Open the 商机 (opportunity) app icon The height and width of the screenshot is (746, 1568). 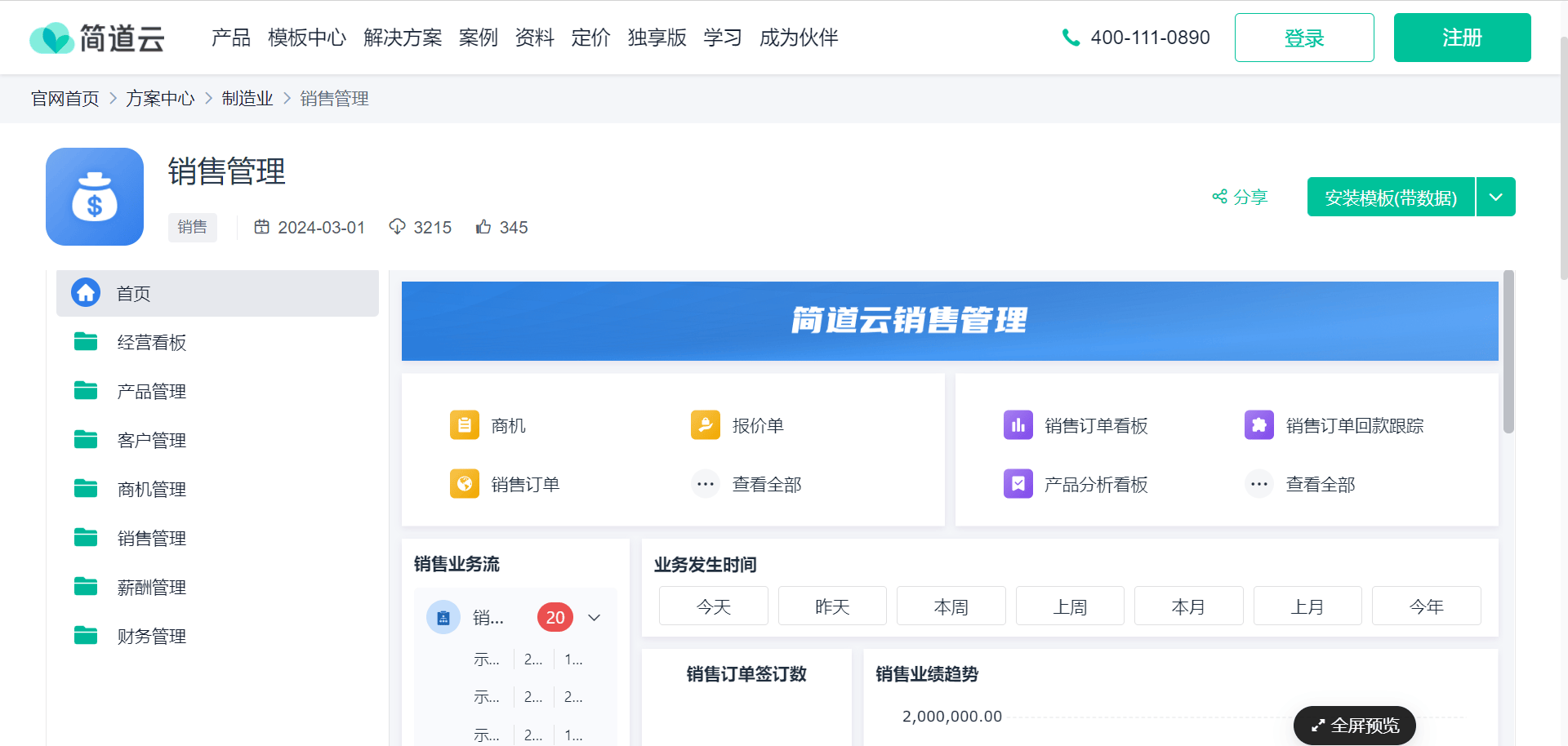(464, 424)
